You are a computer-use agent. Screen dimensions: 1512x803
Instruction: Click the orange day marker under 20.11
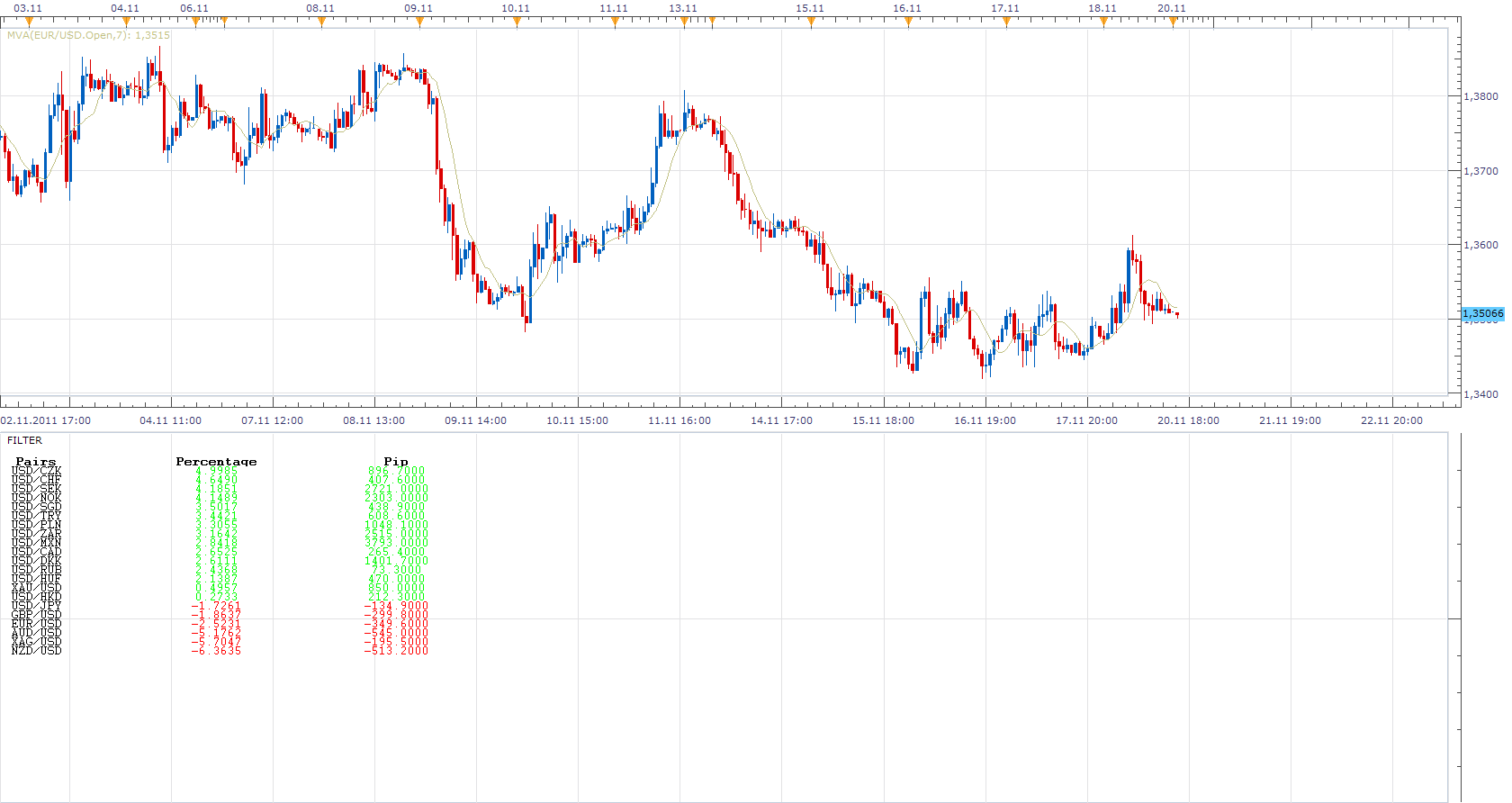tap(1173, 22)
